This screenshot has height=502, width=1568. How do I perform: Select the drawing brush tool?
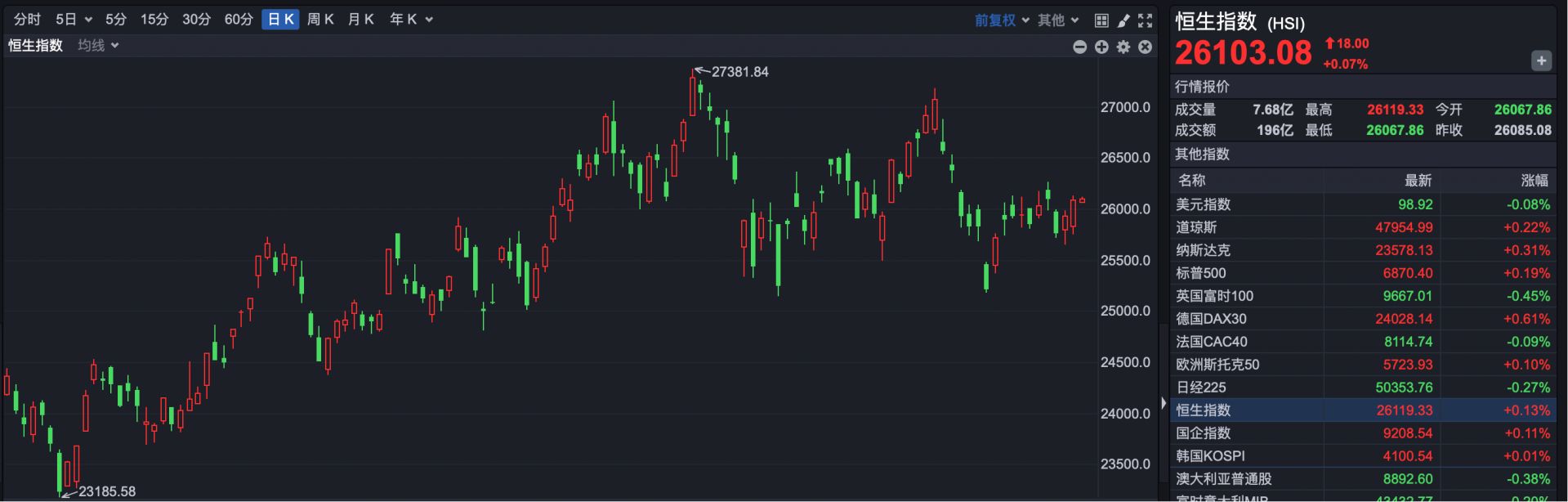click(1124, 20)
